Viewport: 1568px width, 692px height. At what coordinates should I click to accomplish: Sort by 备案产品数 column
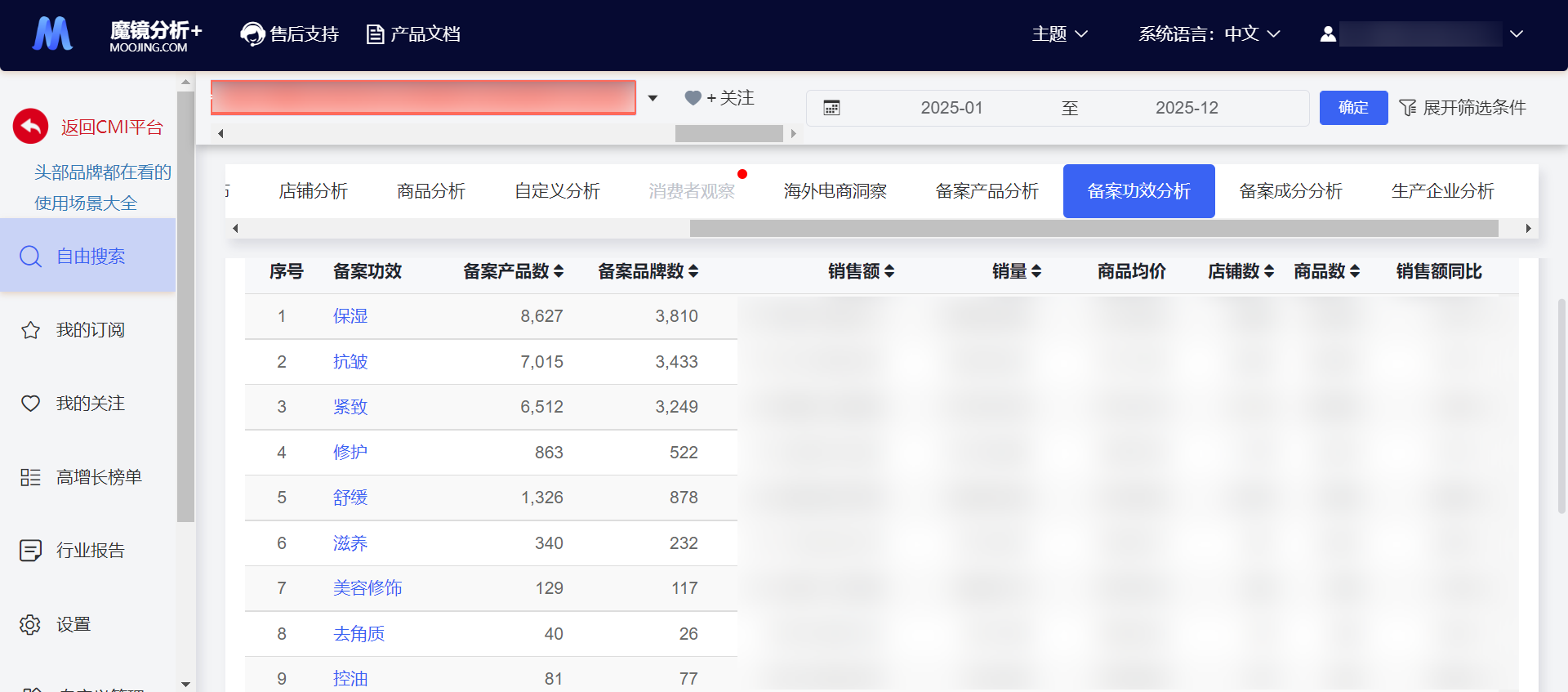tap(559, 271)
